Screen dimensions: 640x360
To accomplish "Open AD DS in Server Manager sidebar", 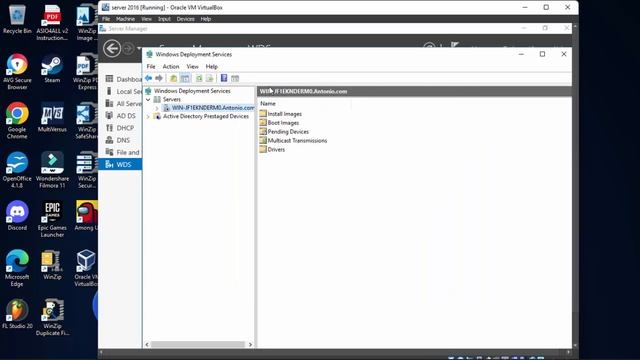I will tap(121, 116).
